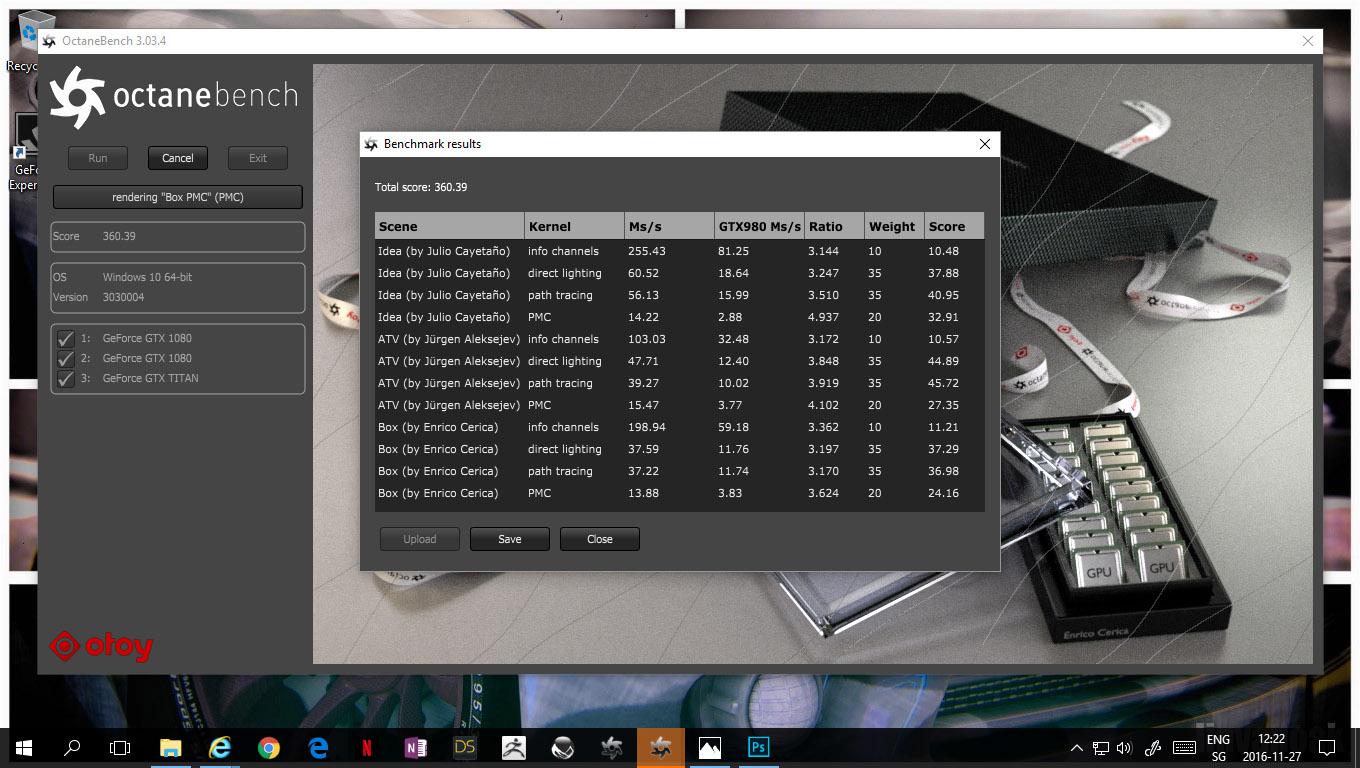Select the "Total score: 360.39" text

(x=421, y=187)
